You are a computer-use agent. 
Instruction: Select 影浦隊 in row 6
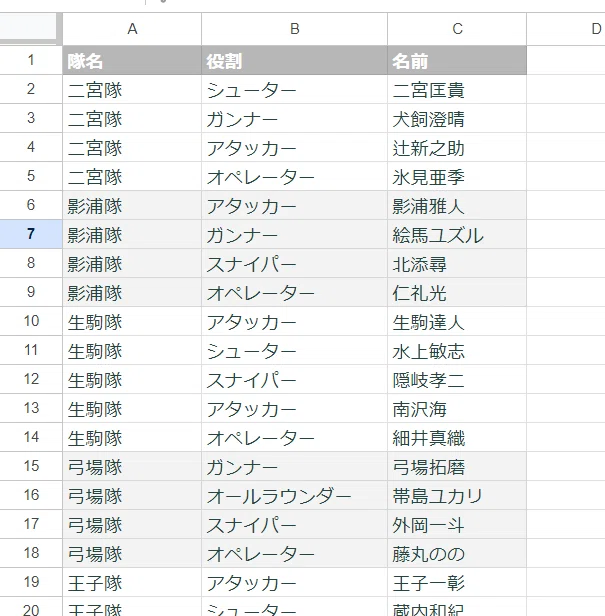[132, 205]
